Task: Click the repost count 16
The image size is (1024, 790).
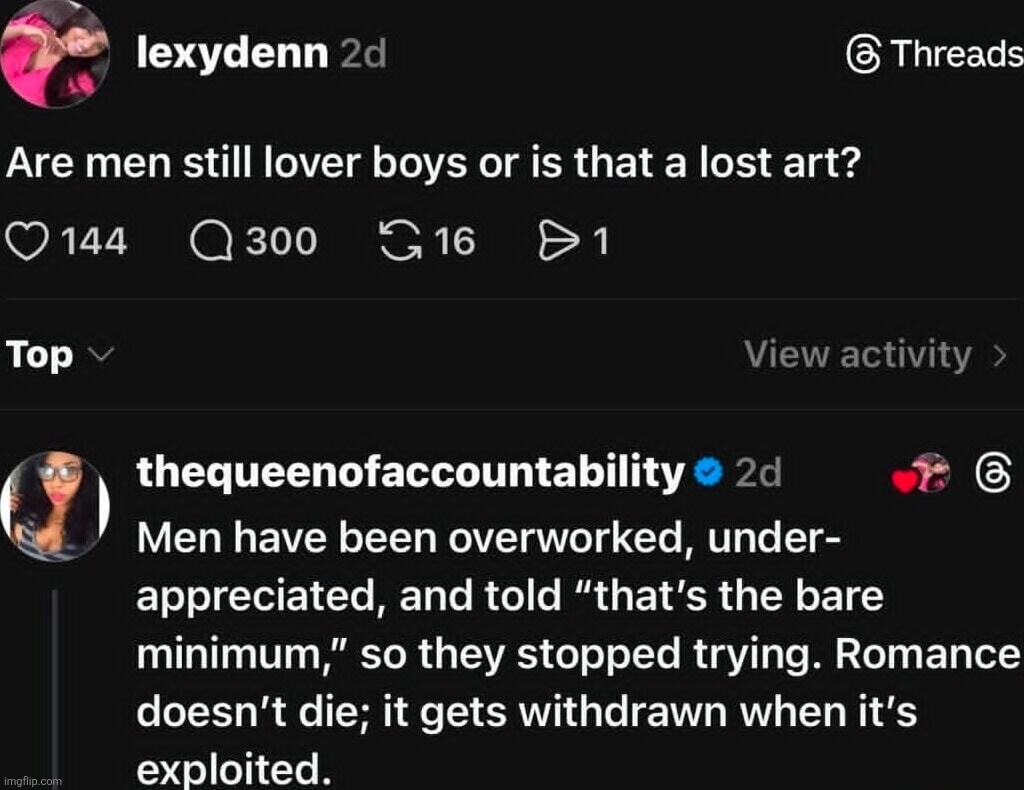Action: pyautogui.click(x=455, y=241)
